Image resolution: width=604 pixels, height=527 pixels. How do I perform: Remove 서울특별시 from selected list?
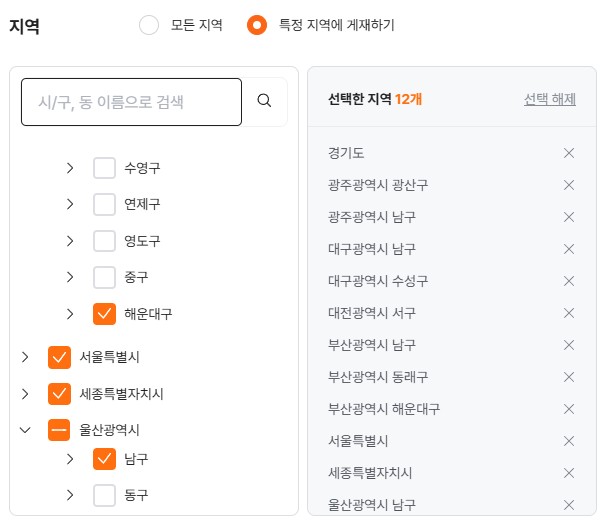tap(569, 441)
